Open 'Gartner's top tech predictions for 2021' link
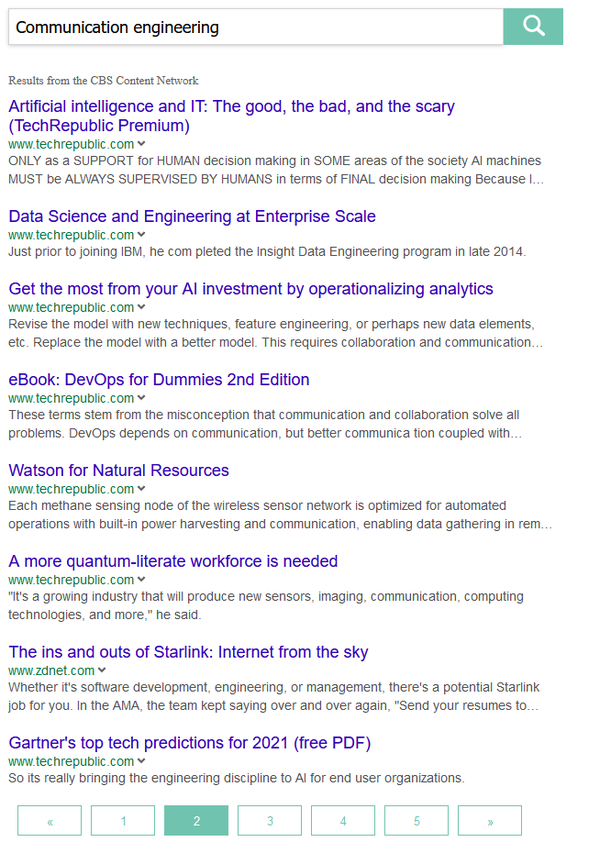600x842 pixels. [x=190, y=744]
